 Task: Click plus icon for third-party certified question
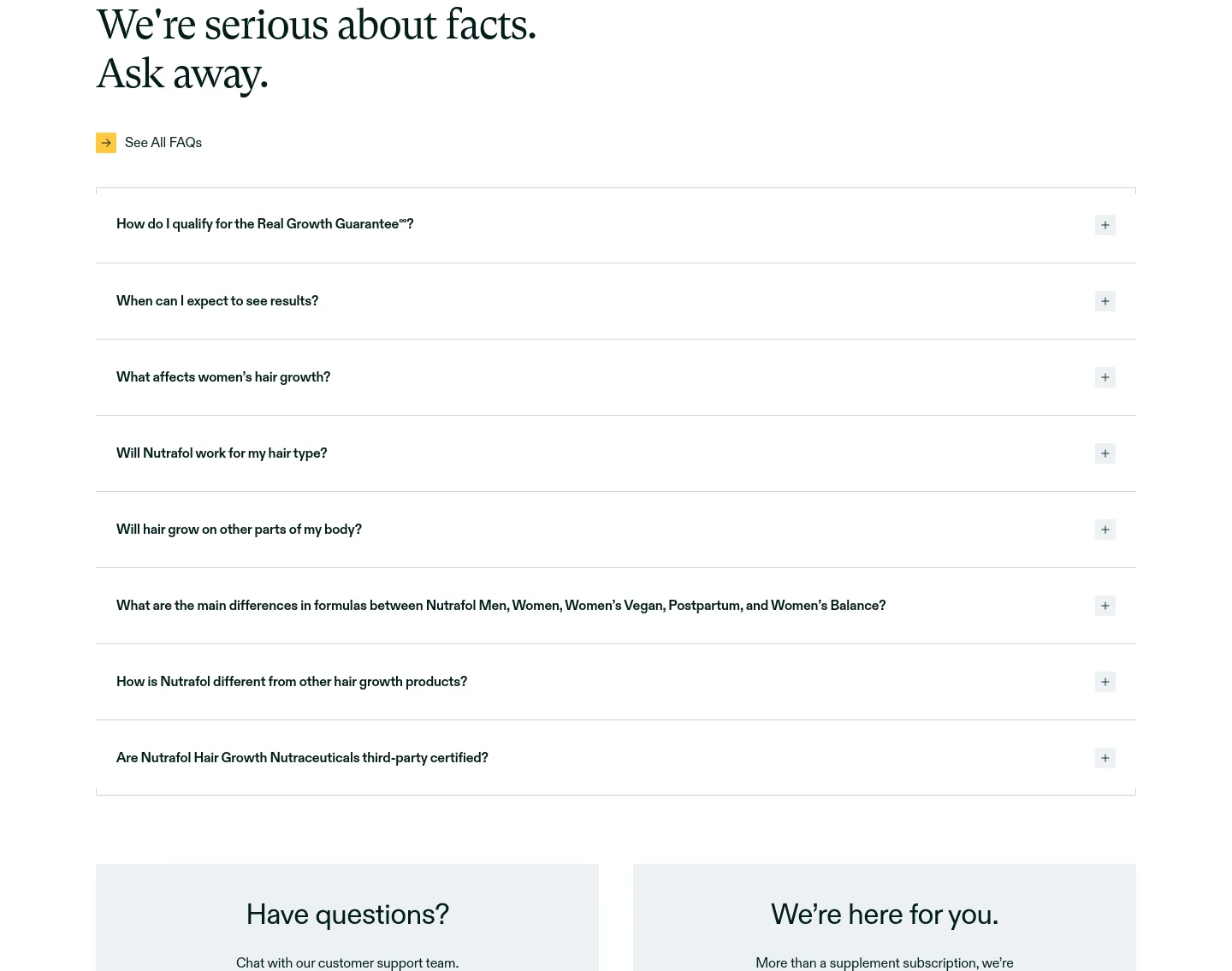point(1105,758)
